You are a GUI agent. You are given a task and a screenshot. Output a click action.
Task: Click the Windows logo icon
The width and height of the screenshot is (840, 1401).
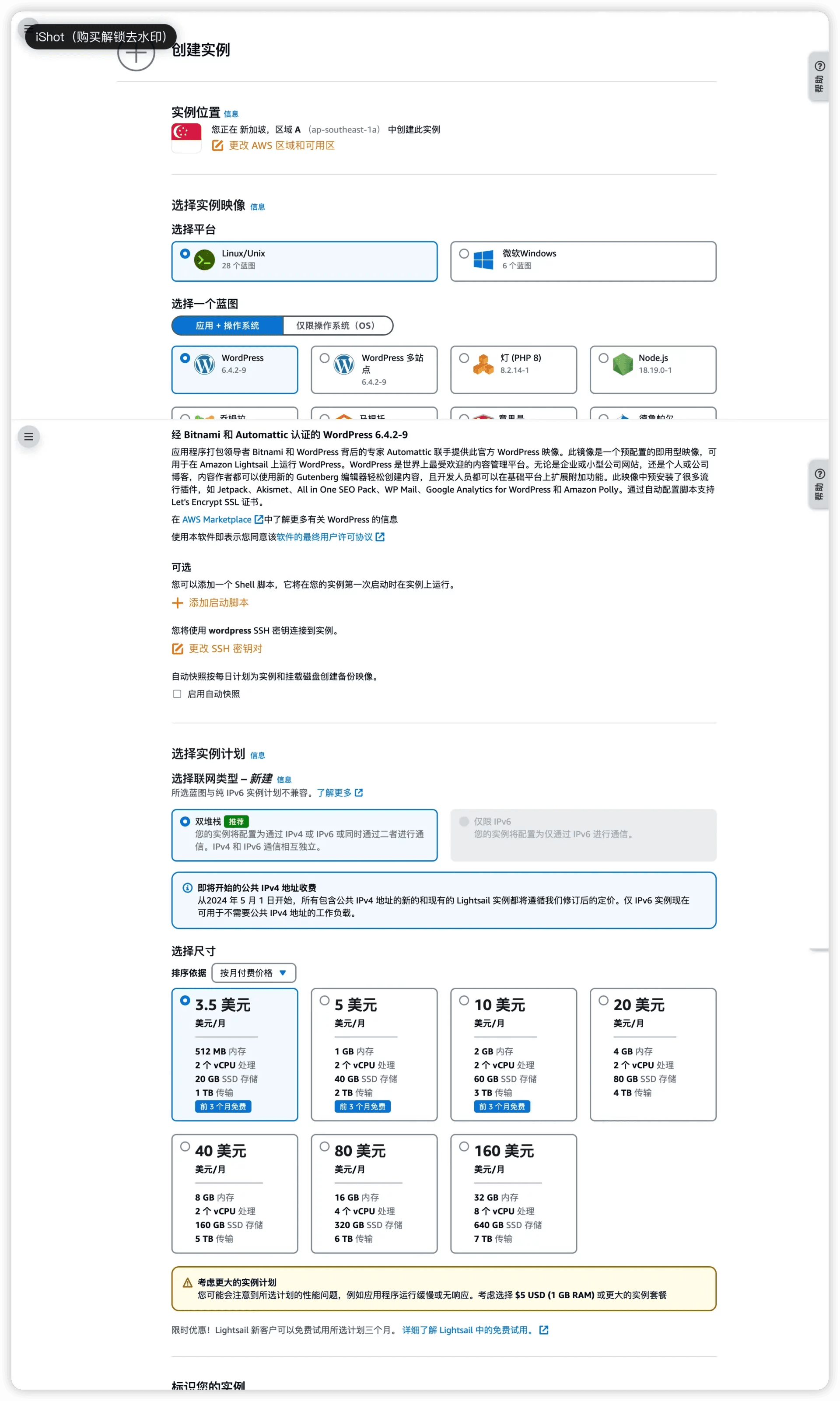(x=483, y=260)
